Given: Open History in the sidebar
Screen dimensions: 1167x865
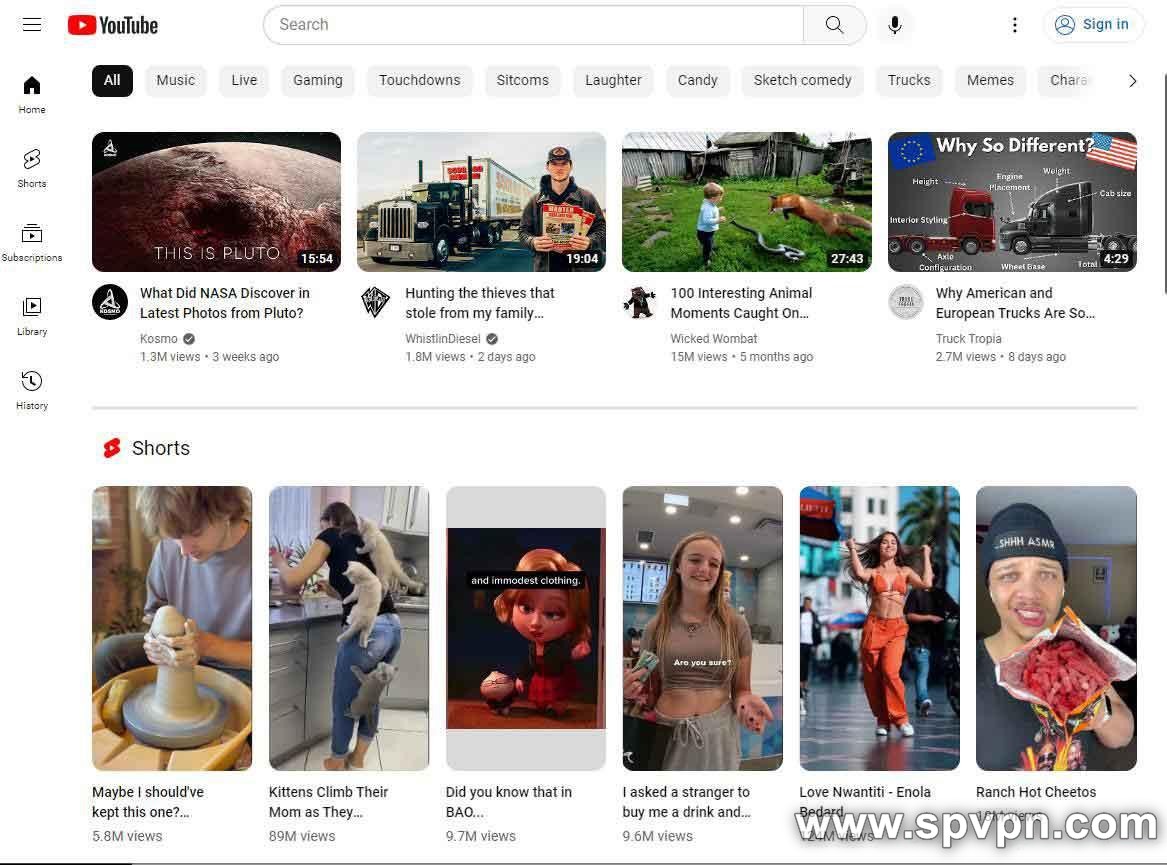Looking at the screenshot, I should [x=32, y=389].
